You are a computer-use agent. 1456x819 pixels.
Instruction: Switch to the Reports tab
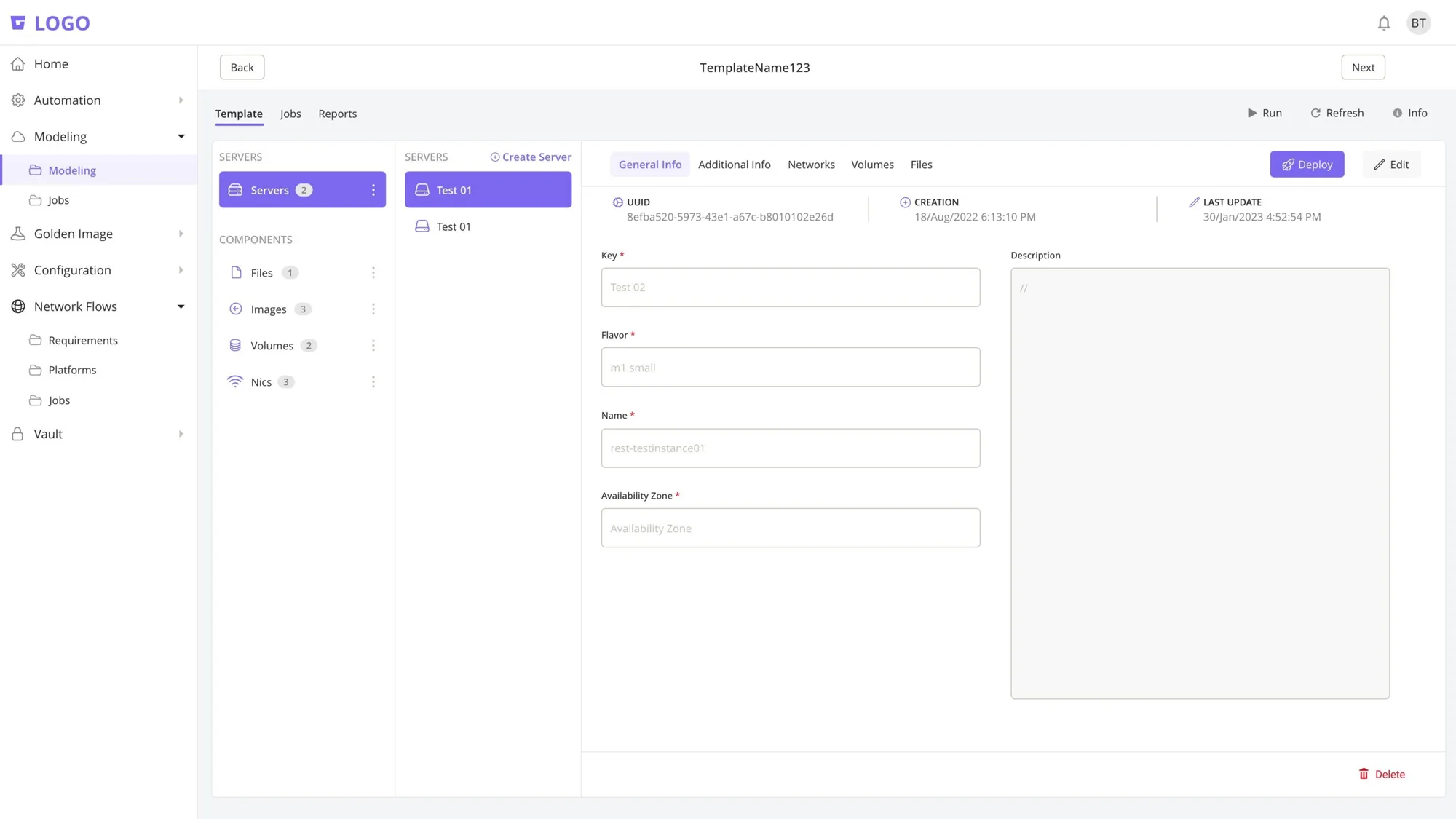(337, 114)
